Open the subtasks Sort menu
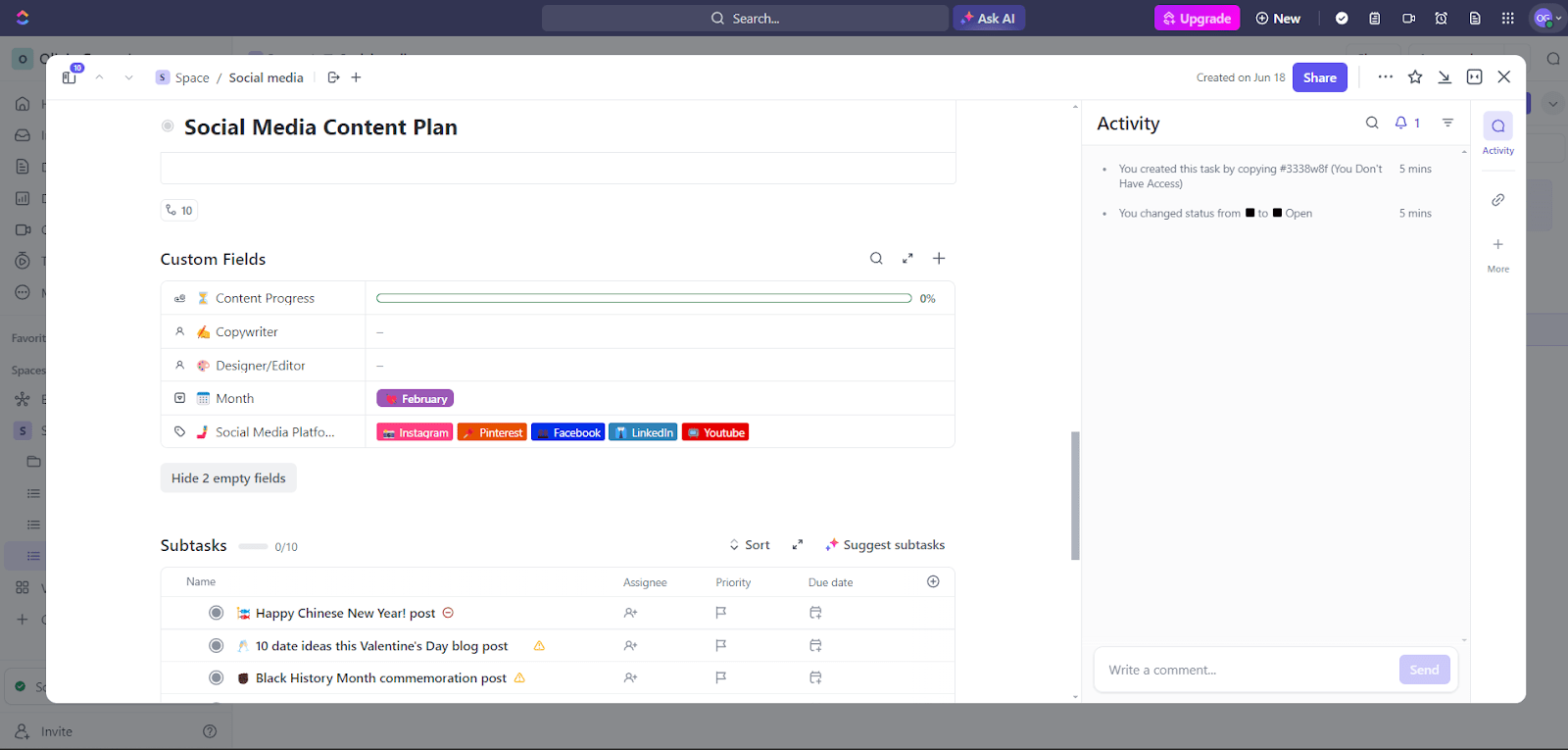 pos(750,545)
